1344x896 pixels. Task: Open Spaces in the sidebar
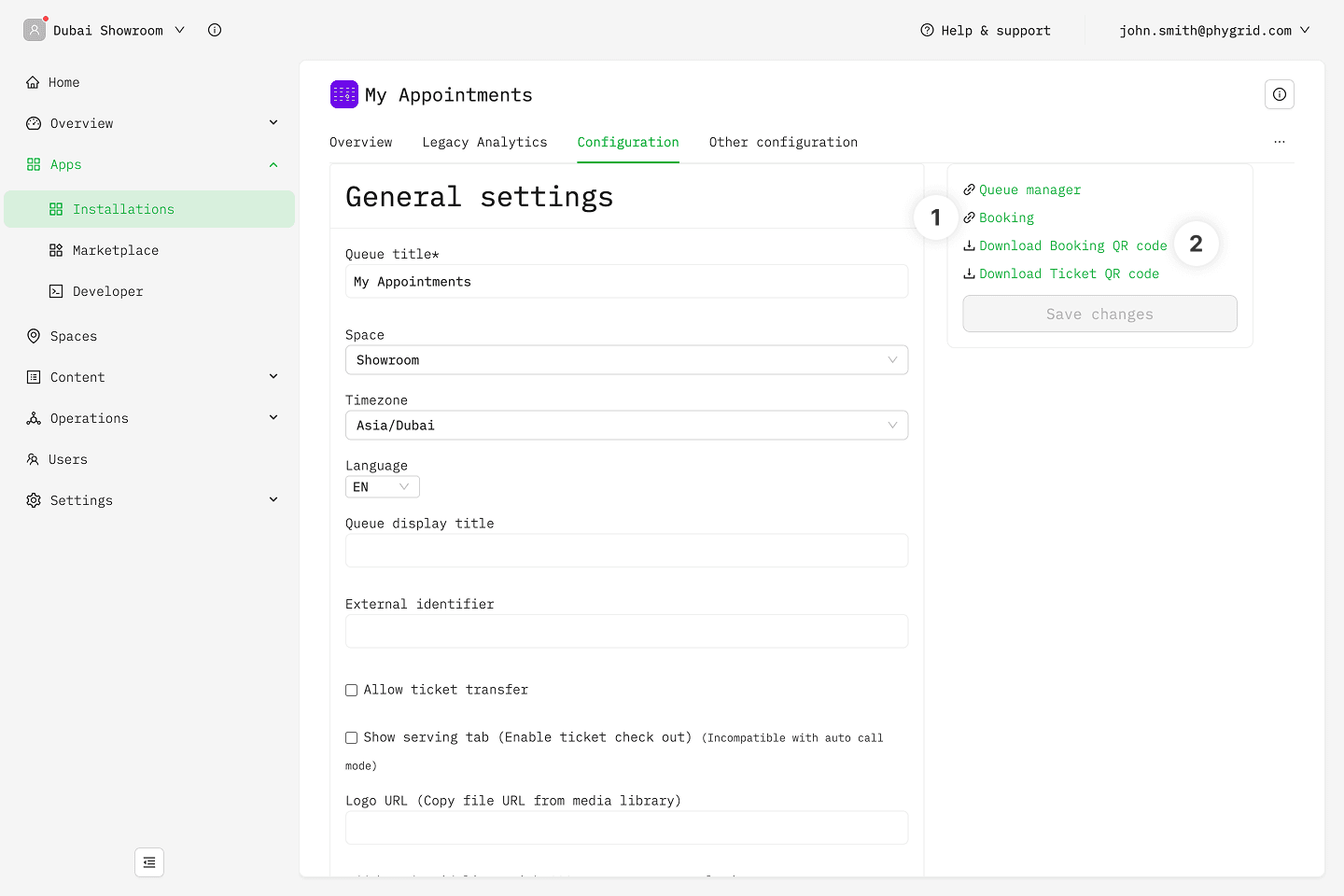73,336
